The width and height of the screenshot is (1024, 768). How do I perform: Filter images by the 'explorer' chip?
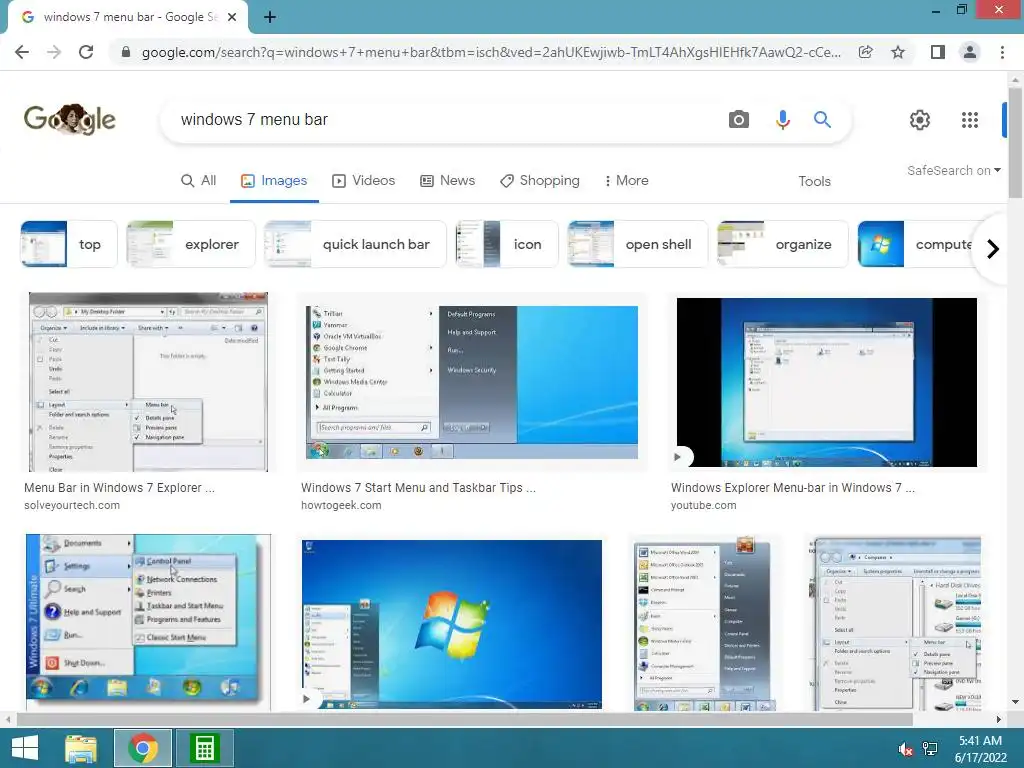click(x=190, y=244)
